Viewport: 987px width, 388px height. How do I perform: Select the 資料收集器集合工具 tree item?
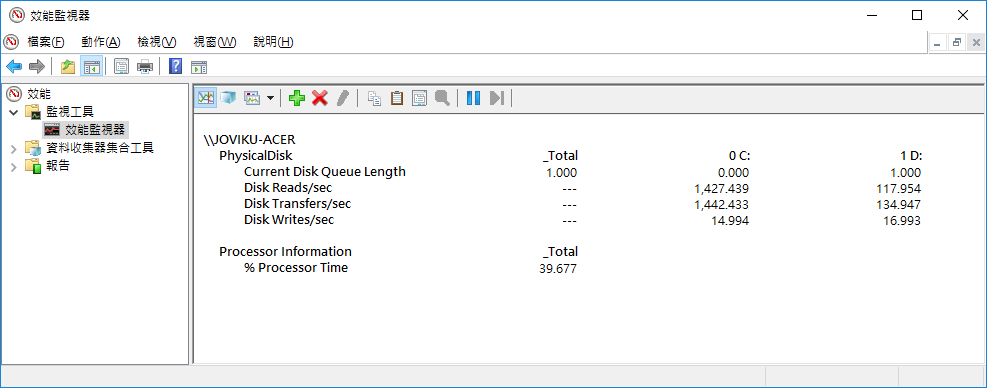(100, 148)
